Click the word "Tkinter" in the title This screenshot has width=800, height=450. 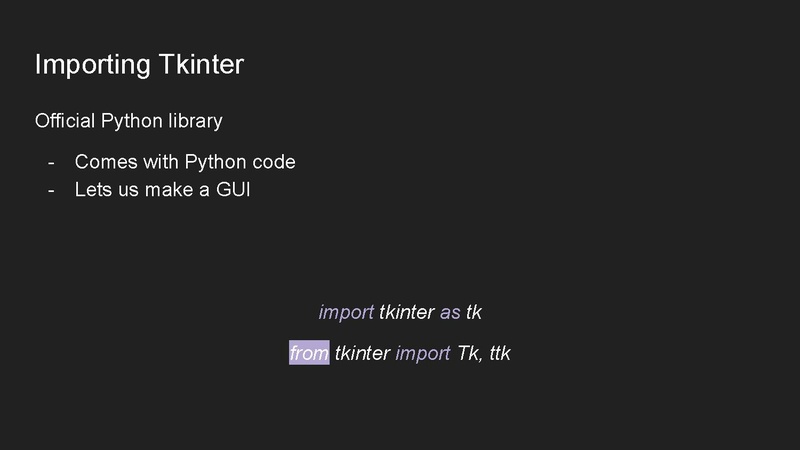point(201,65)
